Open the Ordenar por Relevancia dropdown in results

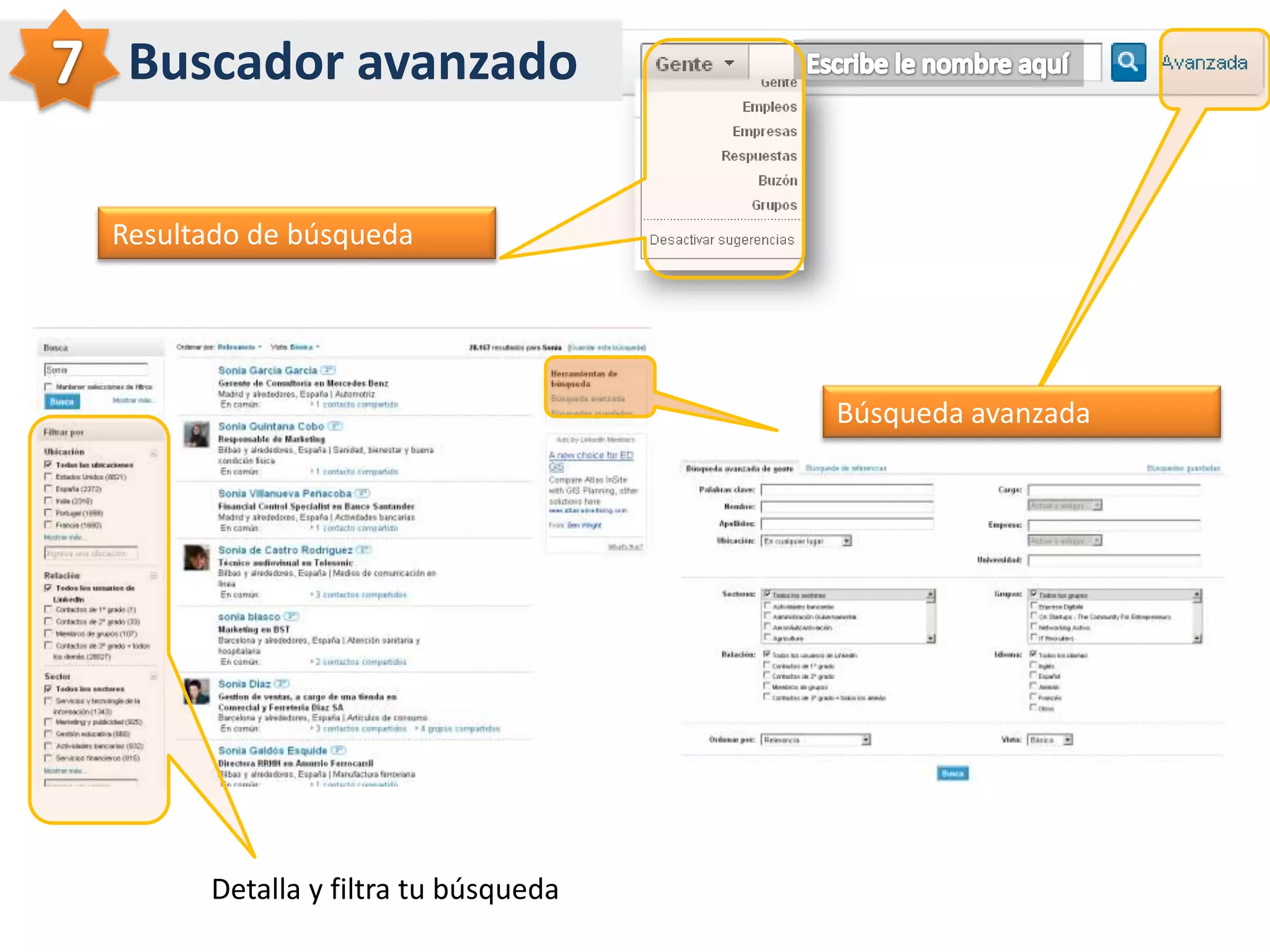pyautogui.click(x=239, y=347)
